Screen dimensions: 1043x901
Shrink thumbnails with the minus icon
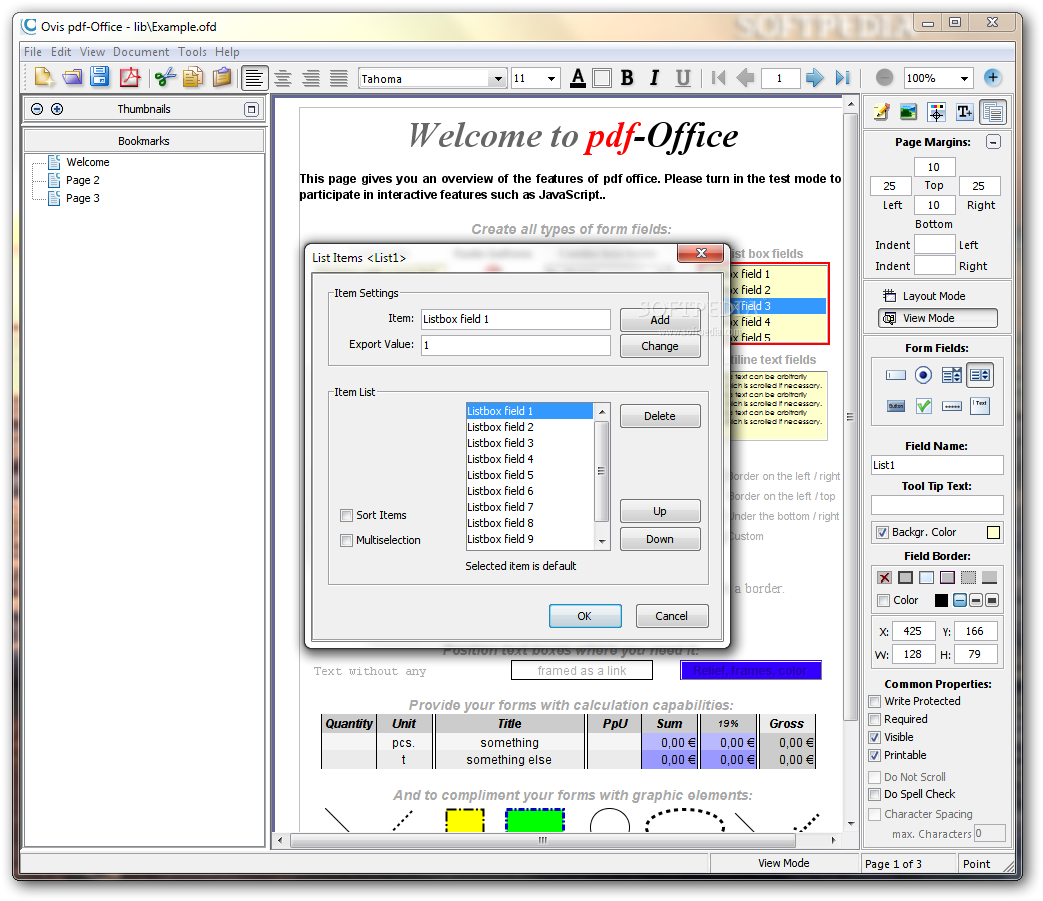(x=37, y=109)
